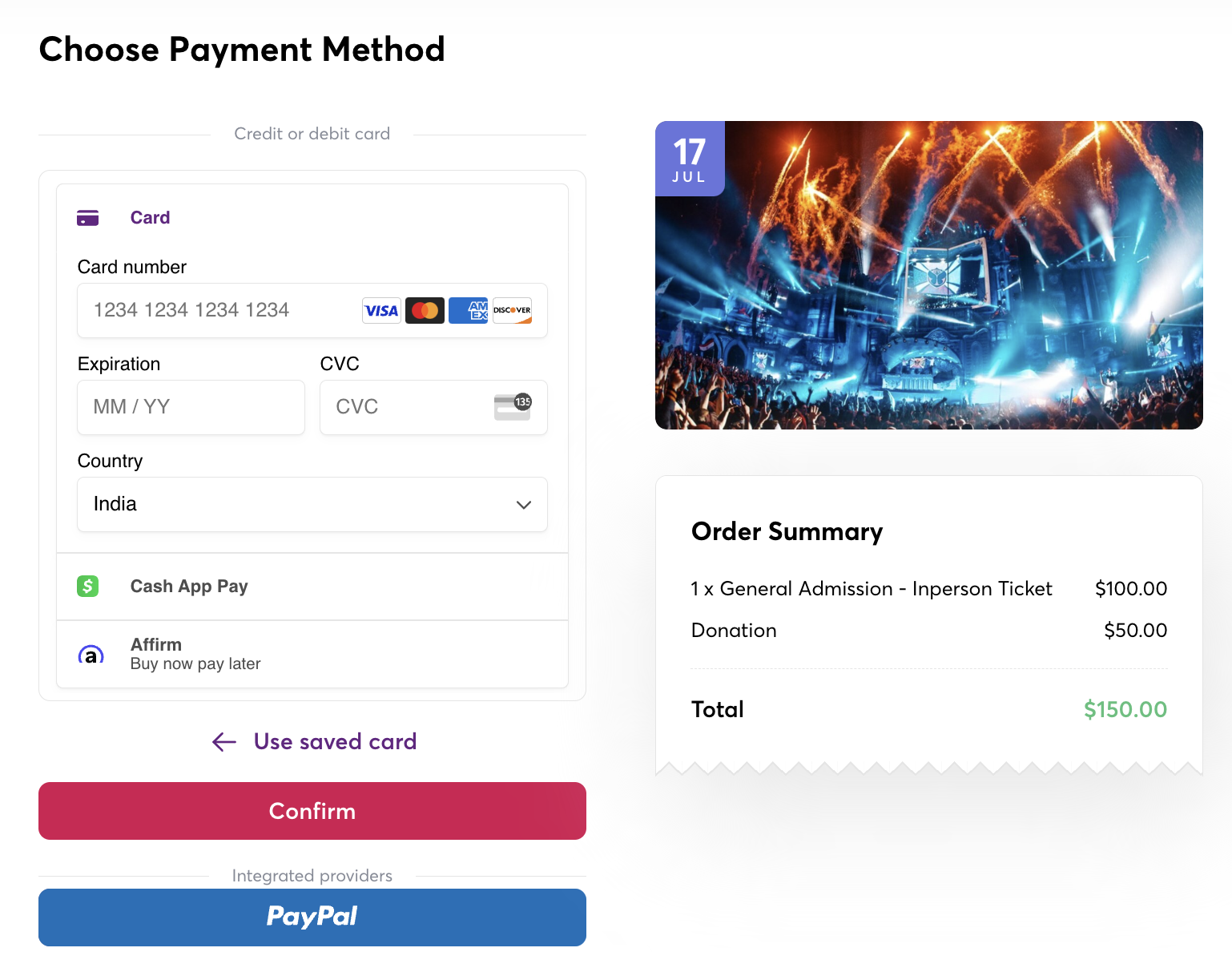This screenshot has height=976, width=1232.
Task: Expand the country list chevron
Action: tap(524, 505)
